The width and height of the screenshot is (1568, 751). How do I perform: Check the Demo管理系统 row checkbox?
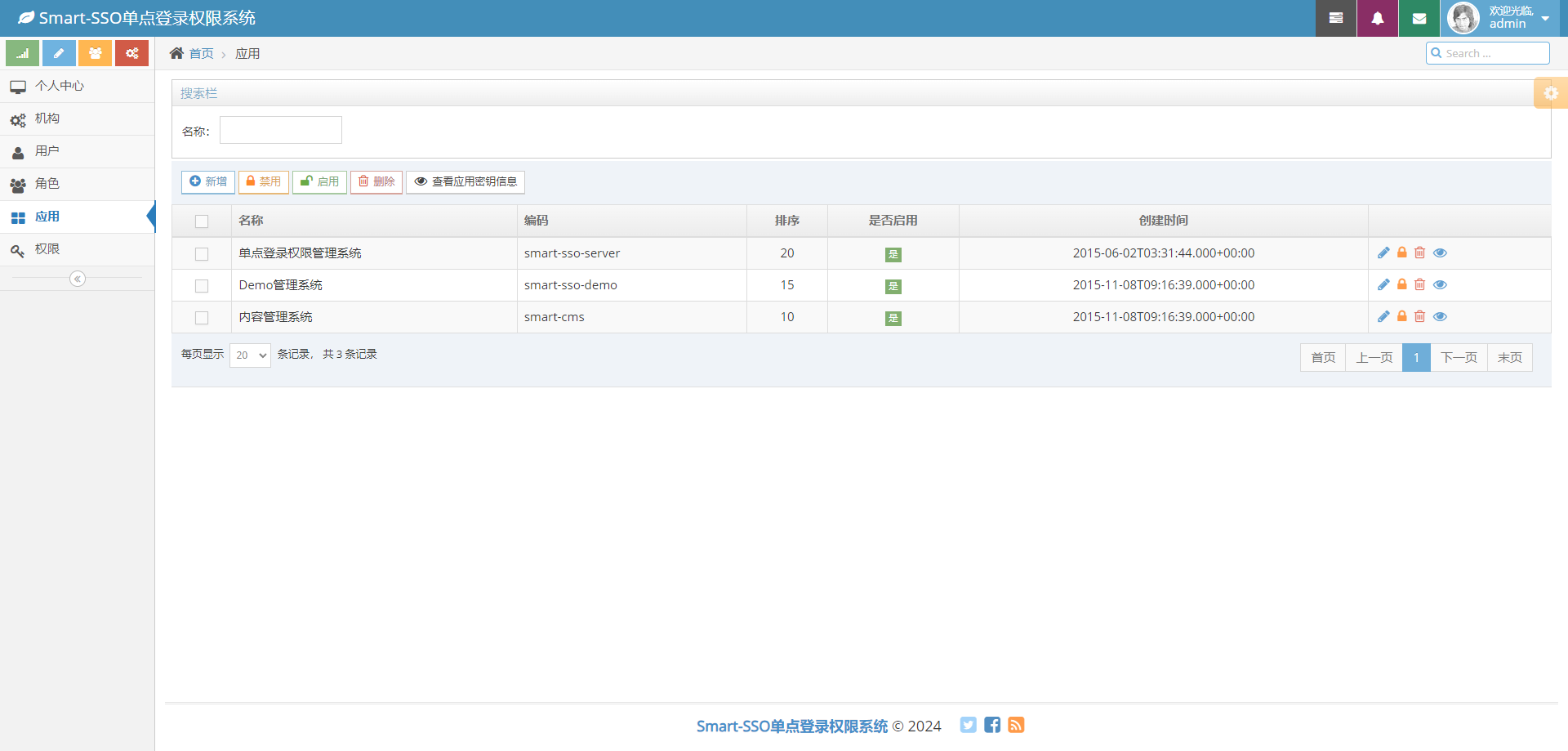(x=202, y=286)
